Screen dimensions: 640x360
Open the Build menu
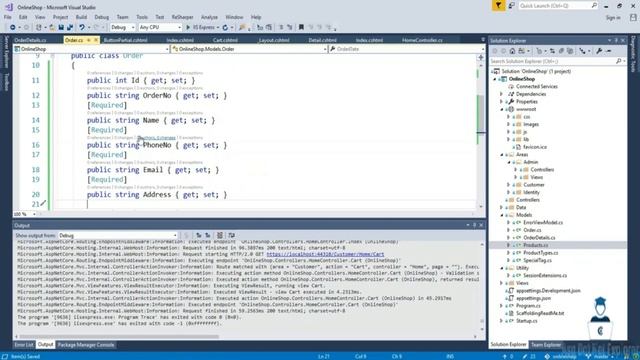pos(81,17)
